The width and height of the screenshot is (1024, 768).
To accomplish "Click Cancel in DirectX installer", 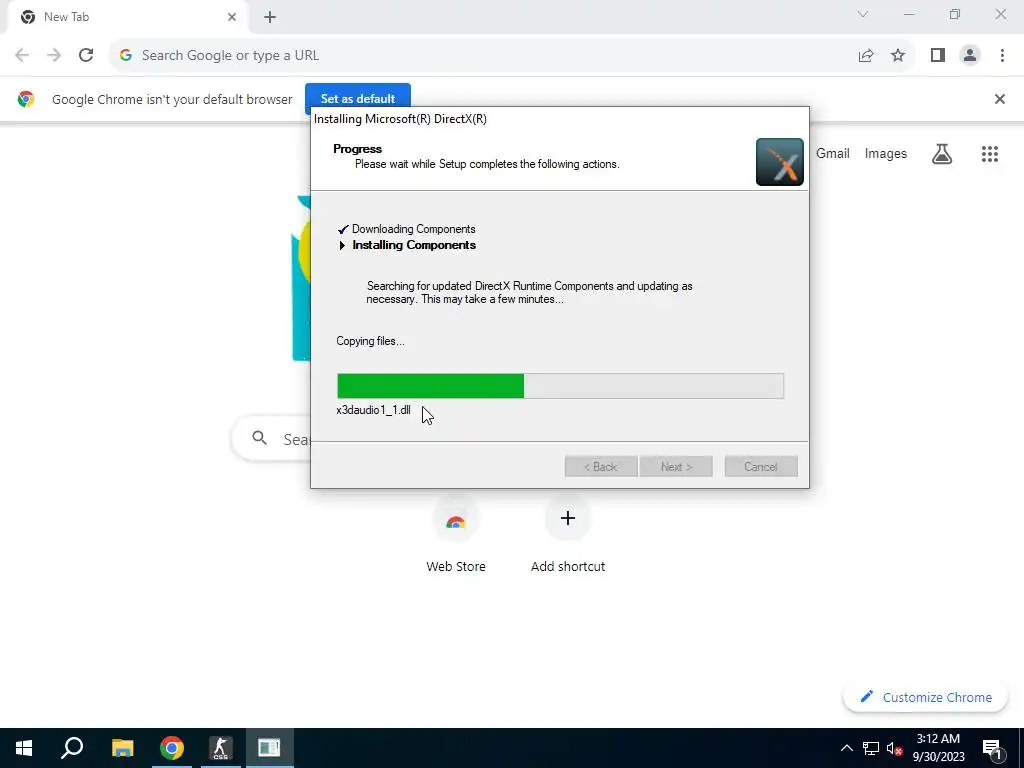I will (x=761, y=466).
